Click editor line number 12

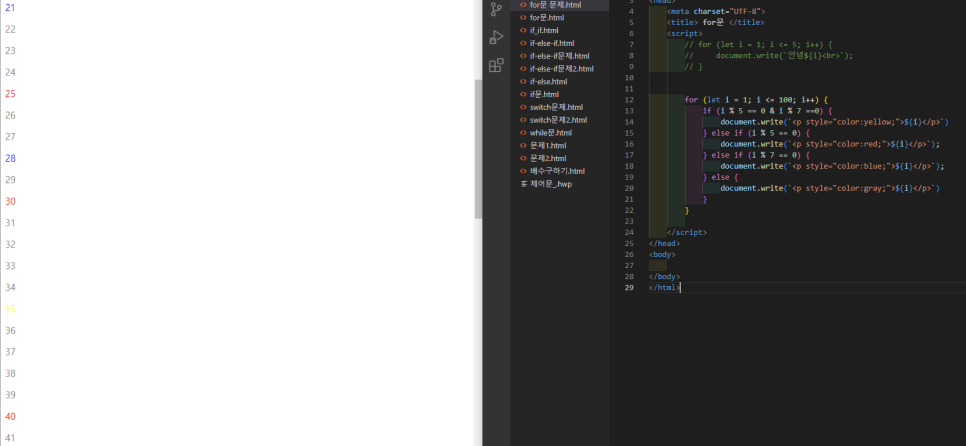(x=628, y=100)
